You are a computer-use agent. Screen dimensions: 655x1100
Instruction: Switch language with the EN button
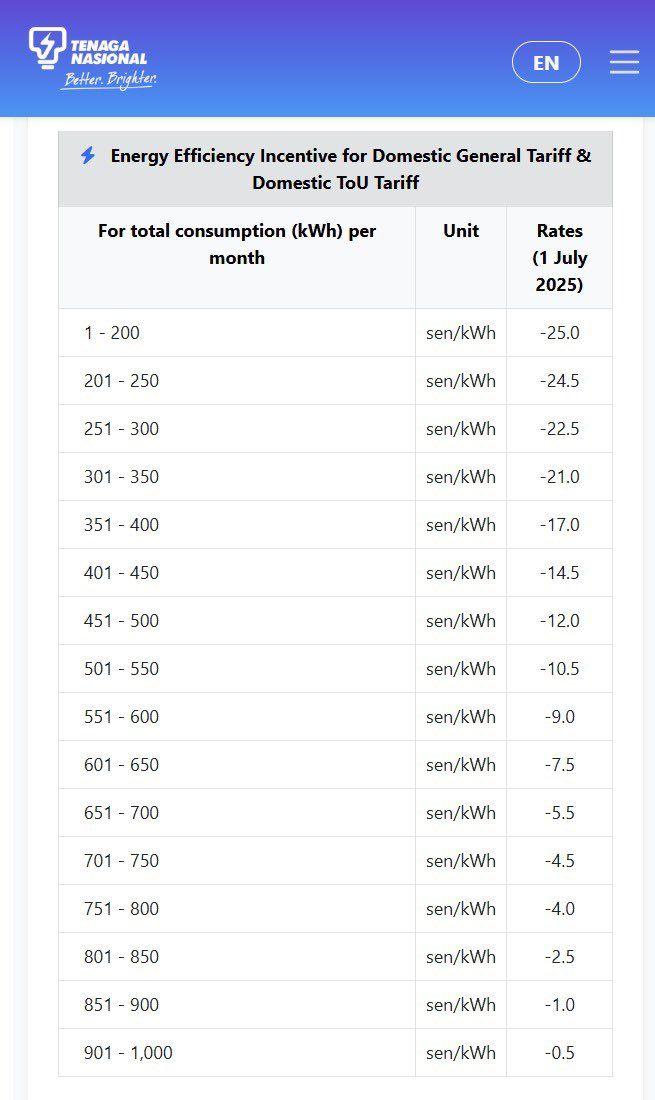click(x=546, y=62)
